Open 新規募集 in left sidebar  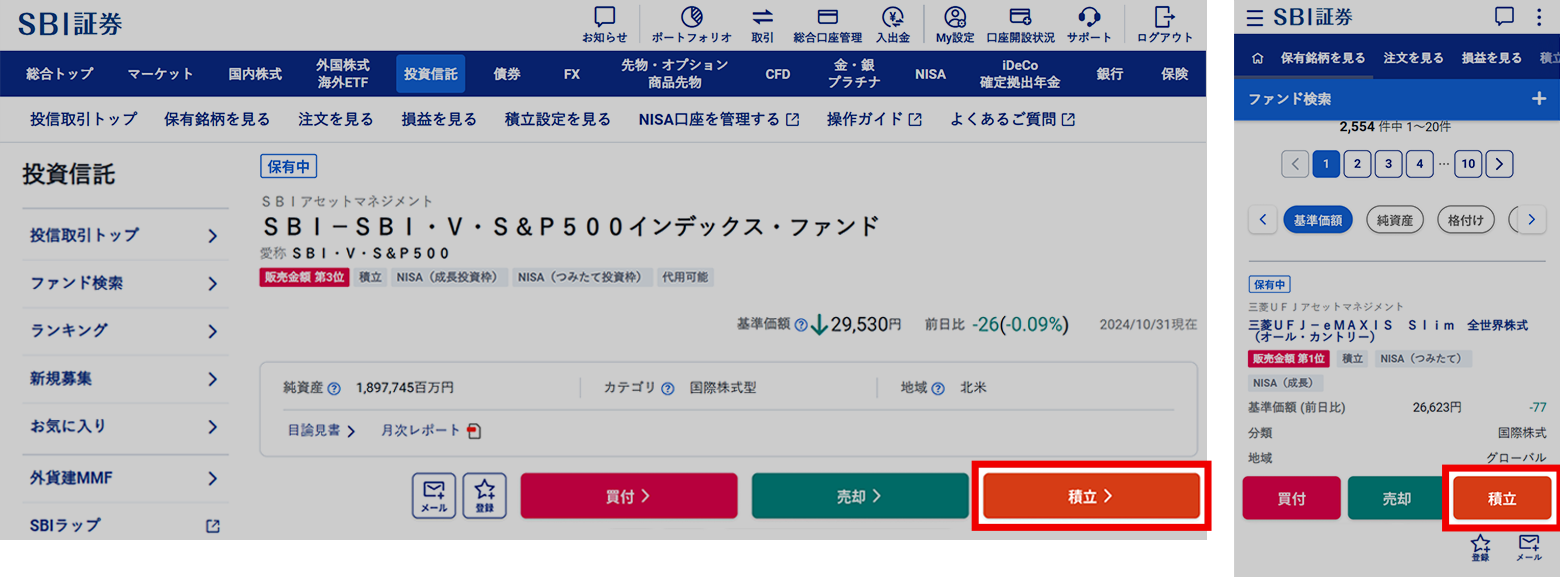point(125,379)
